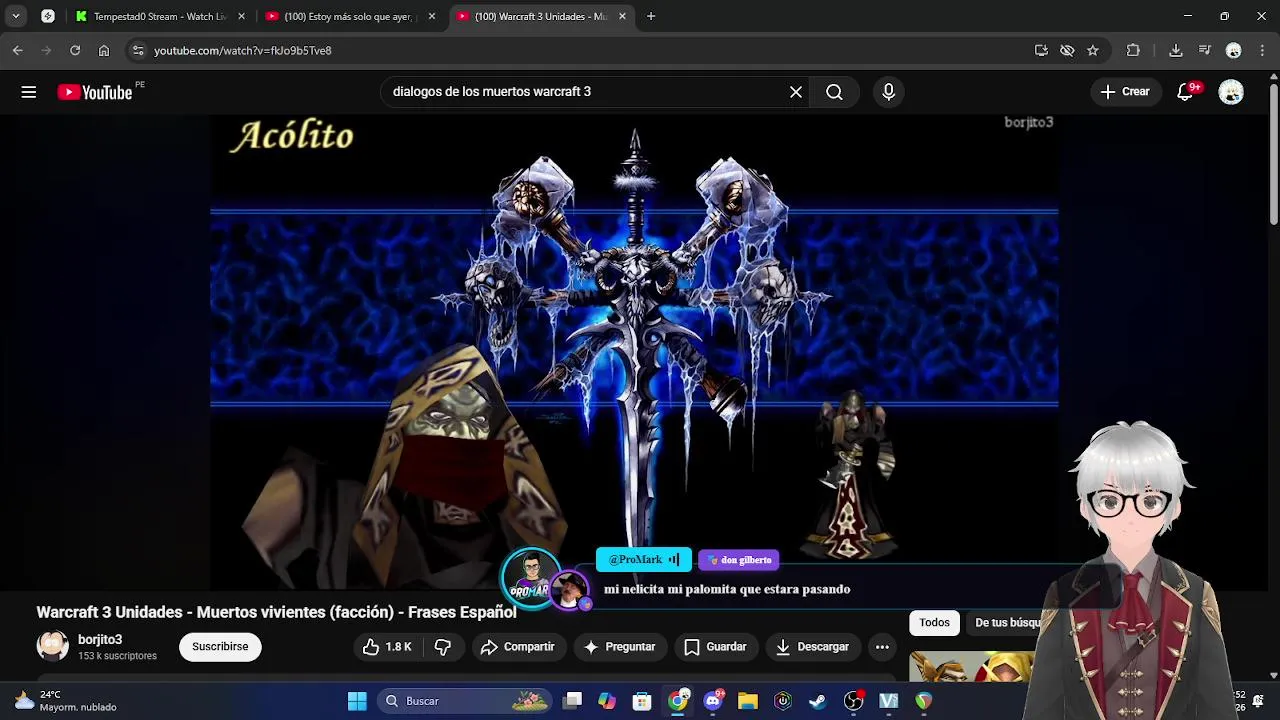Screen dimensions: 1280x720
Task: Switch to Estoy más solo que ayer tab
Action: pos(350,16)
